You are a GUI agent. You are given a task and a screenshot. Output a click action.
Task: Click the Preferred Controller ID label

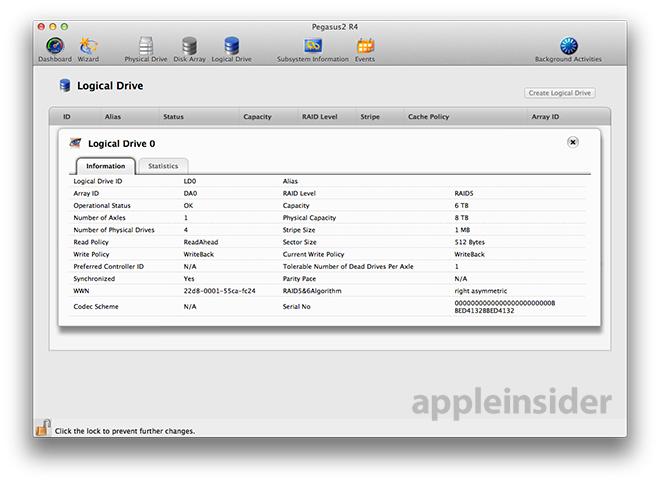click(x=109, y=267)
